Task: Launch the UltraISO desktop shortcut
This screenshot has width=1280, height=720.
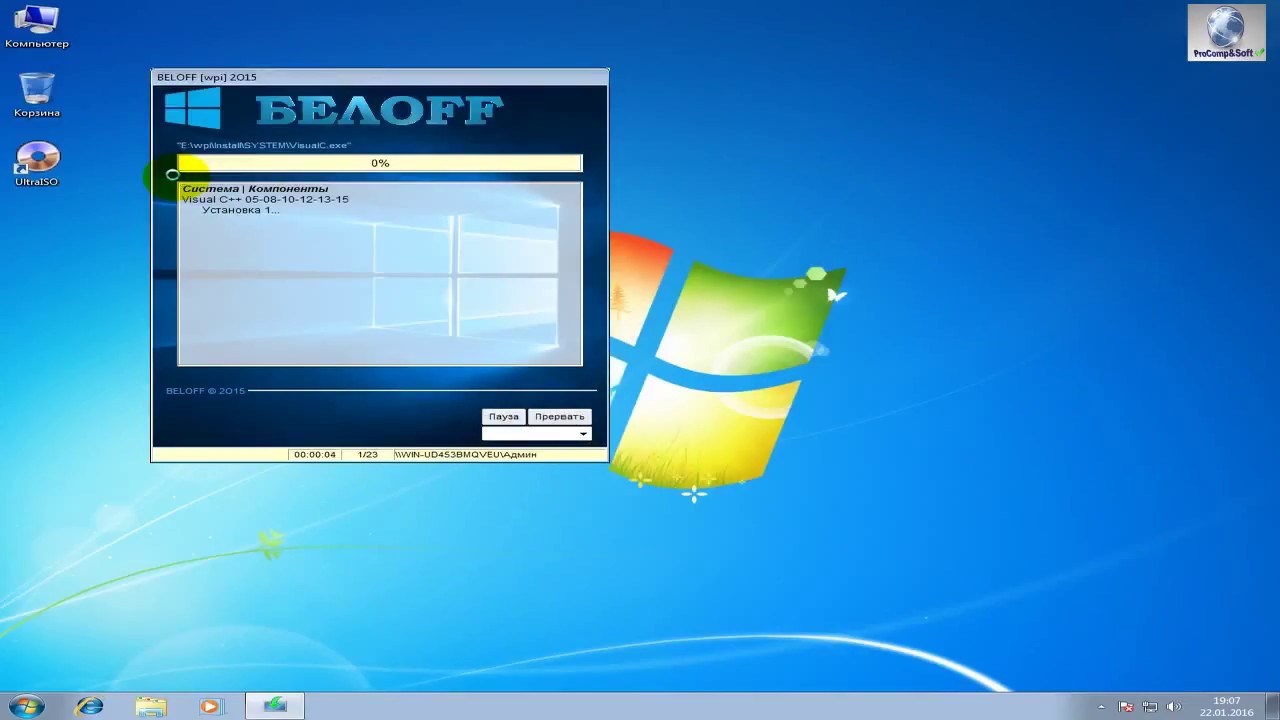Action: [x=37, y=164]
